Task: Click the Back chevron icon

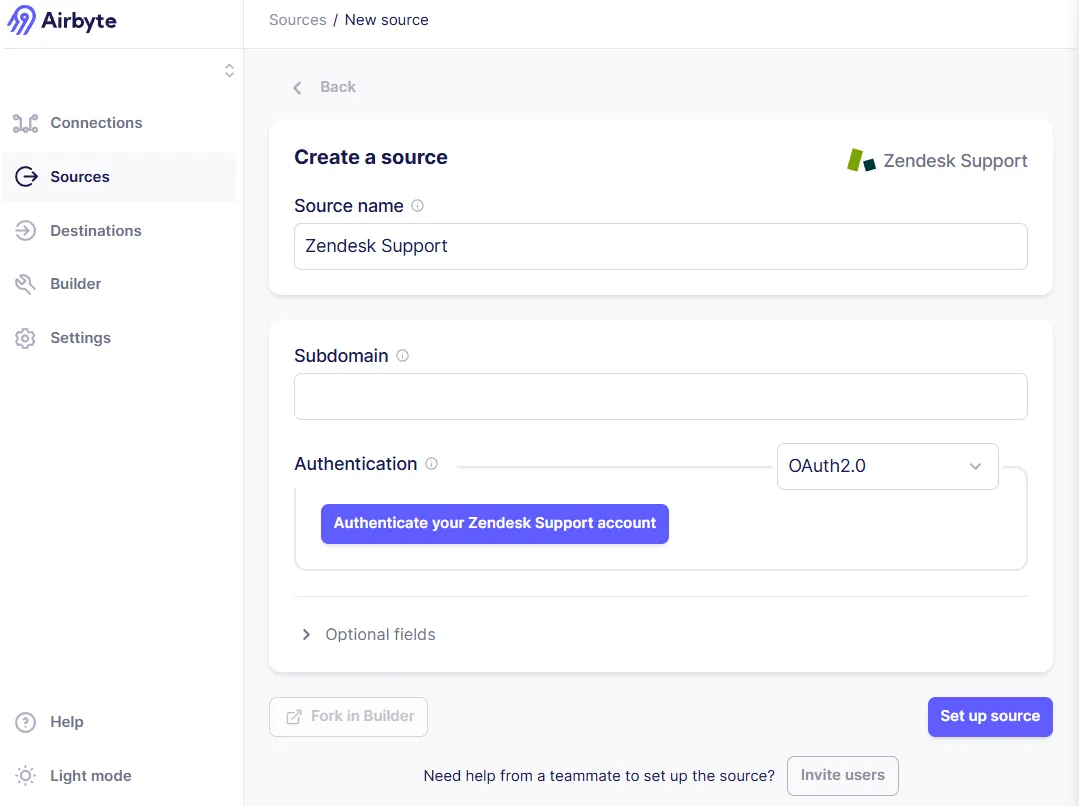Action: coord(297,87)
